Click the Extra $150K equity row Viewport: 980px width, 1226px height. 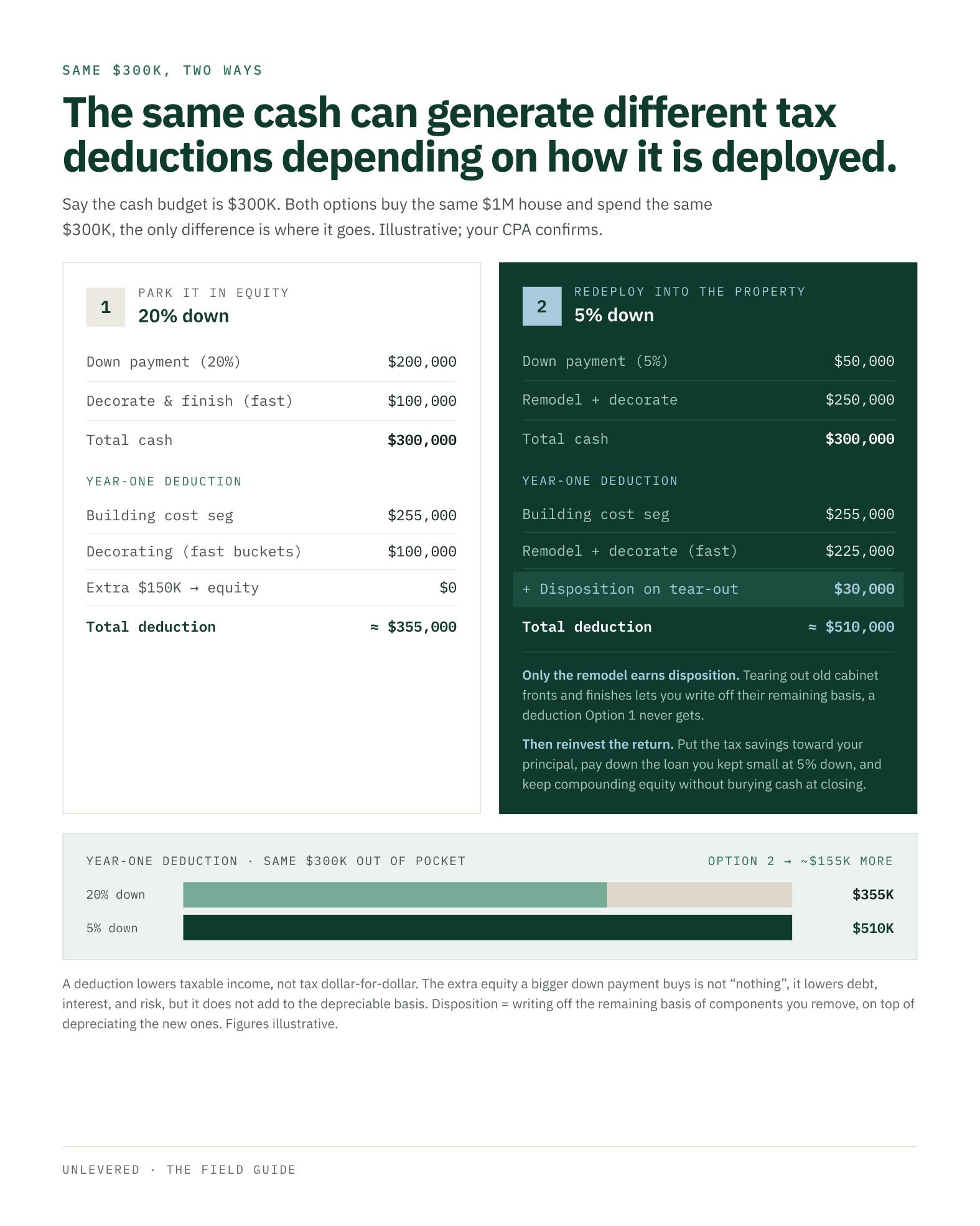coord(271,587)
